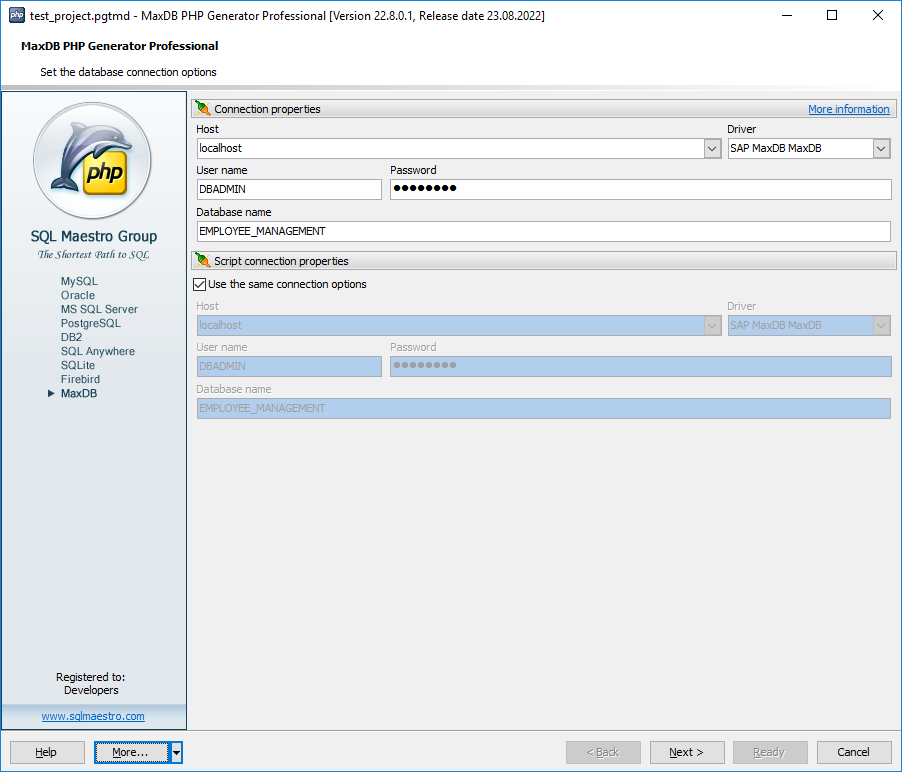Click into the Password field
This screenshot has width=902, height=772.
(x=640, y=190)
